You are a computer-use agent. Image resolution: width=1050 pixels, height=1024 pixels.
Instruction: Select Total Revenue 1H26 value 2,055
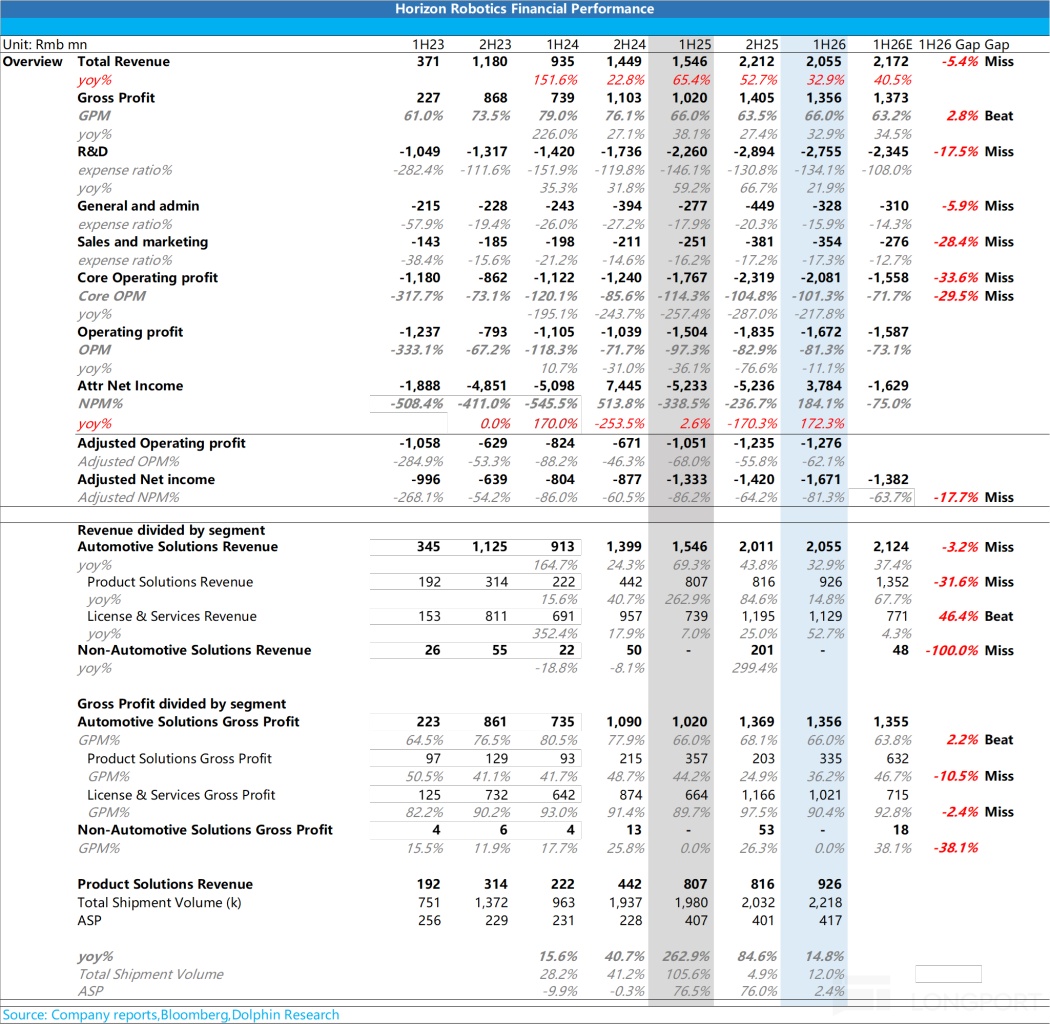(x=824, y=62)
